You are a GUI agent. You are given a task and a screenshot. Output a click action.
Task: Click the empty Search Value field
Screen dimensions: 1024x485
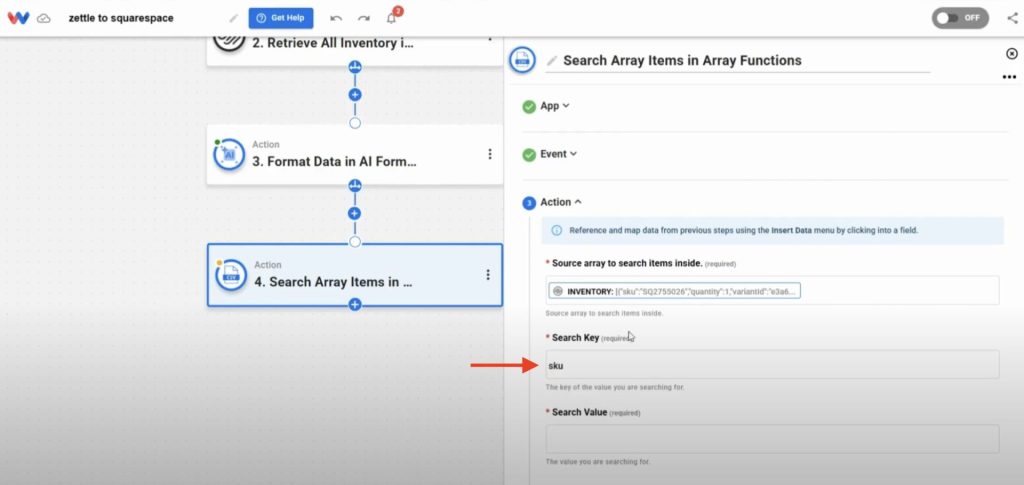click(x=773, y=439)
